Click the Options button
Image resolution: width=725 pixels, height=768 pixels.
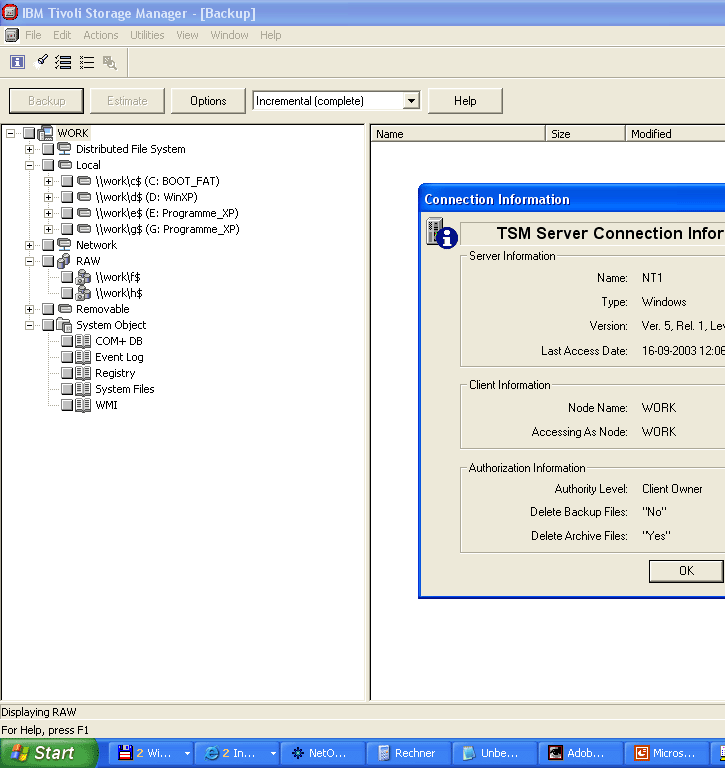(x=208, y=101)
